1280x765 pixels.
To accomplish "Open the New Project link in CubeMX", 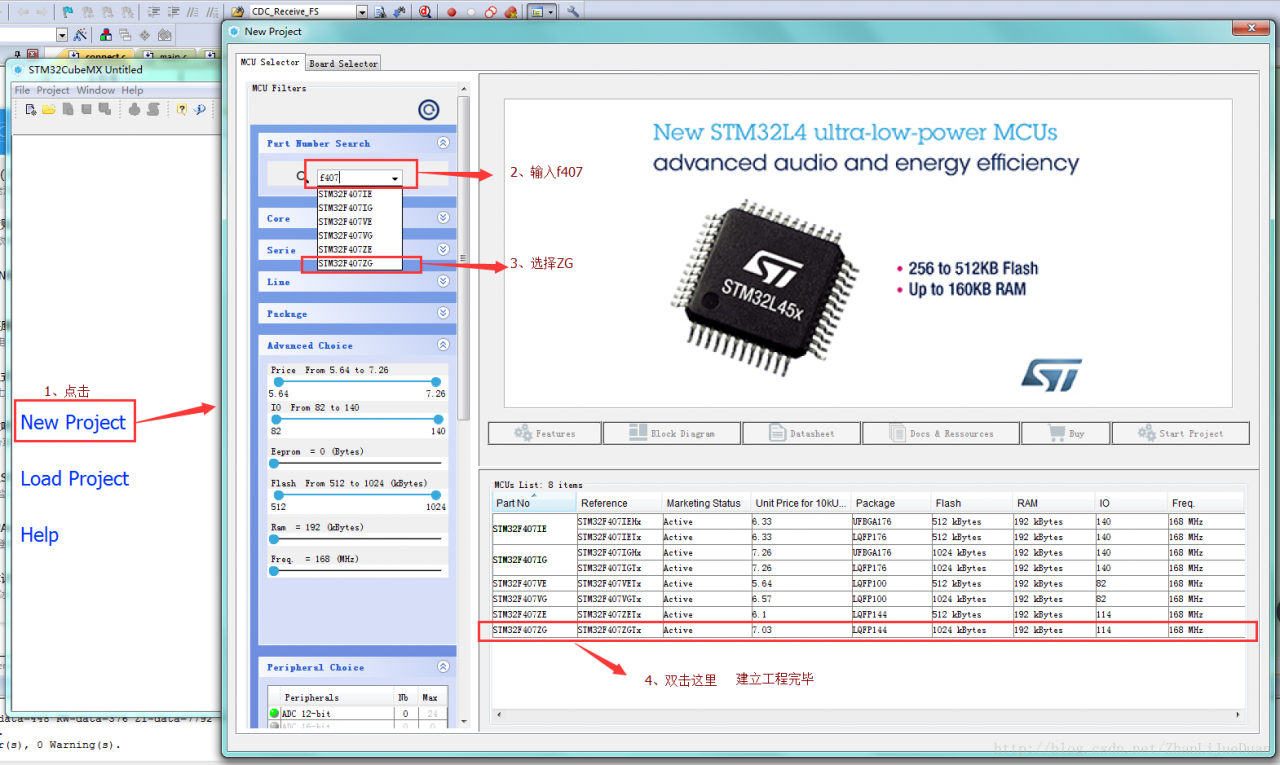I will coord(74,423).
